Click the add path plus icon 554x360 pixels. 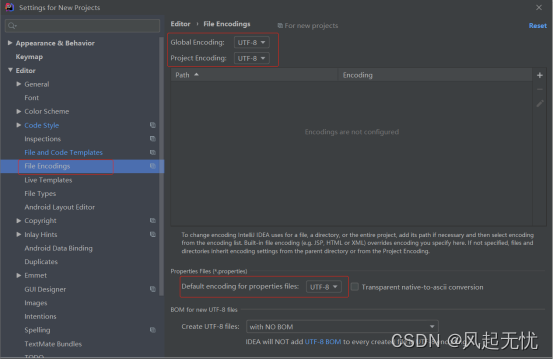tap(540, 75)
